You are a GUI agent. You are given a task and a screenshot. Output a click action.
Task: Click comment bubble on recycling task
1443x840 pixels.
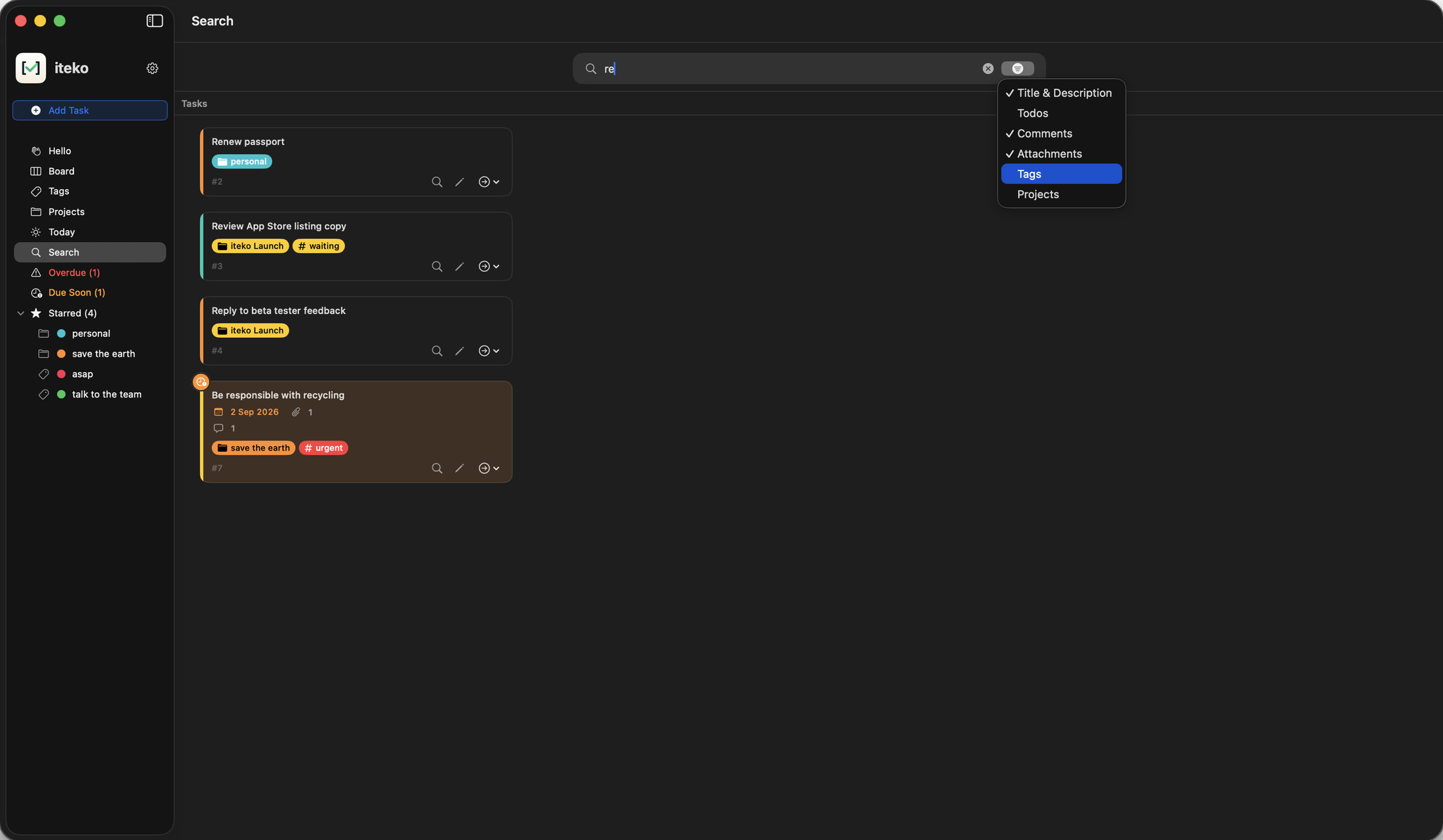click(218, 428)
